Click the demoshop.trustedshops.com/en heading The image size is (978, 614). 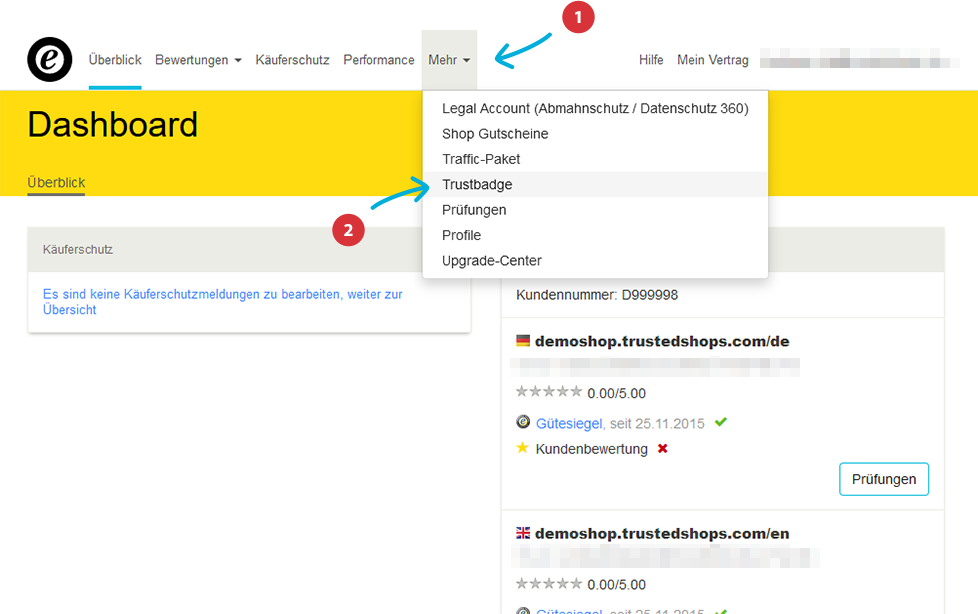coord(662,534)
